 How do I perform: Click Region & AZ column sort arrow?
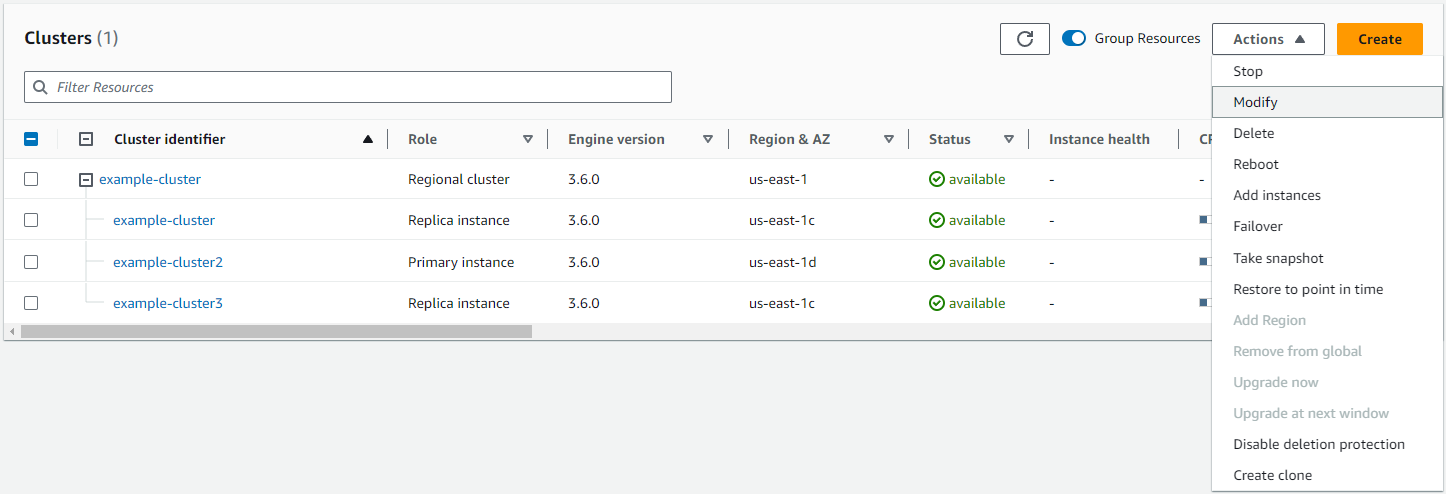tap(888, 140)
